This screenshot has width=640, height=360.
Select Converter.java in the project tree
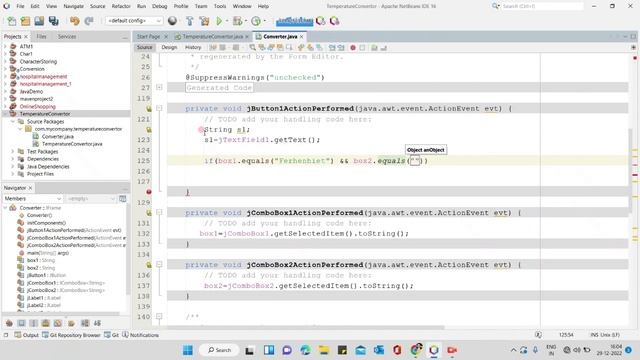[58, 137]
